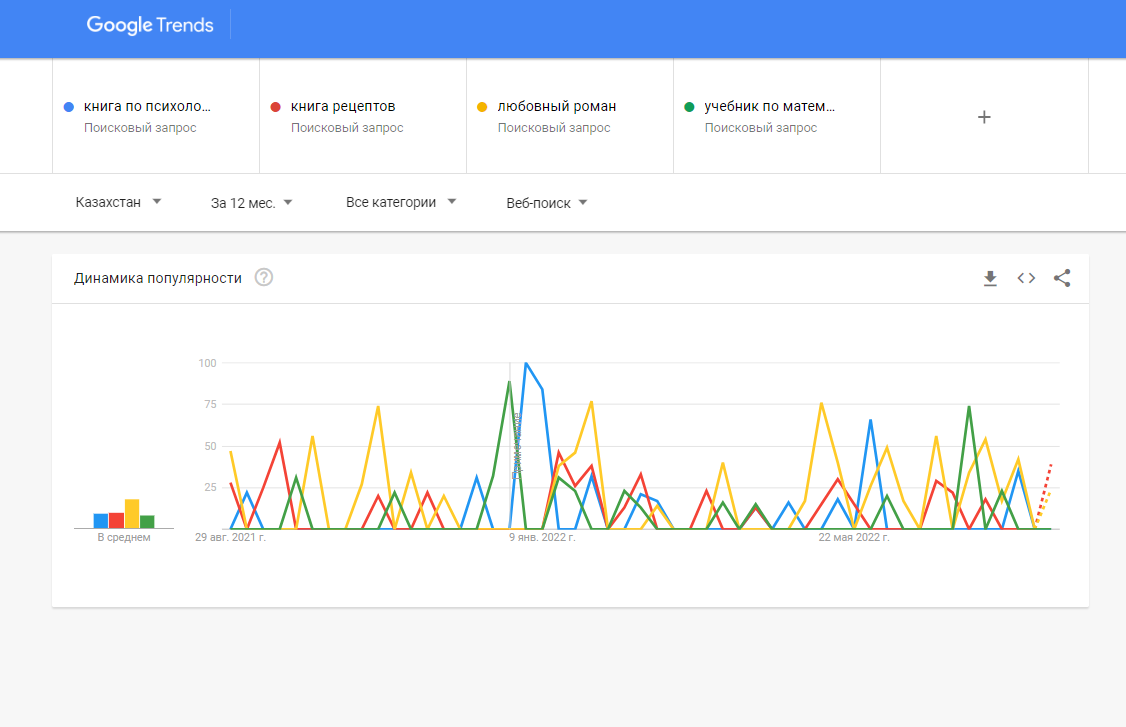
Task: Expand the Веб-поиск search type dropdown
Action: click(x=546, y=203)
